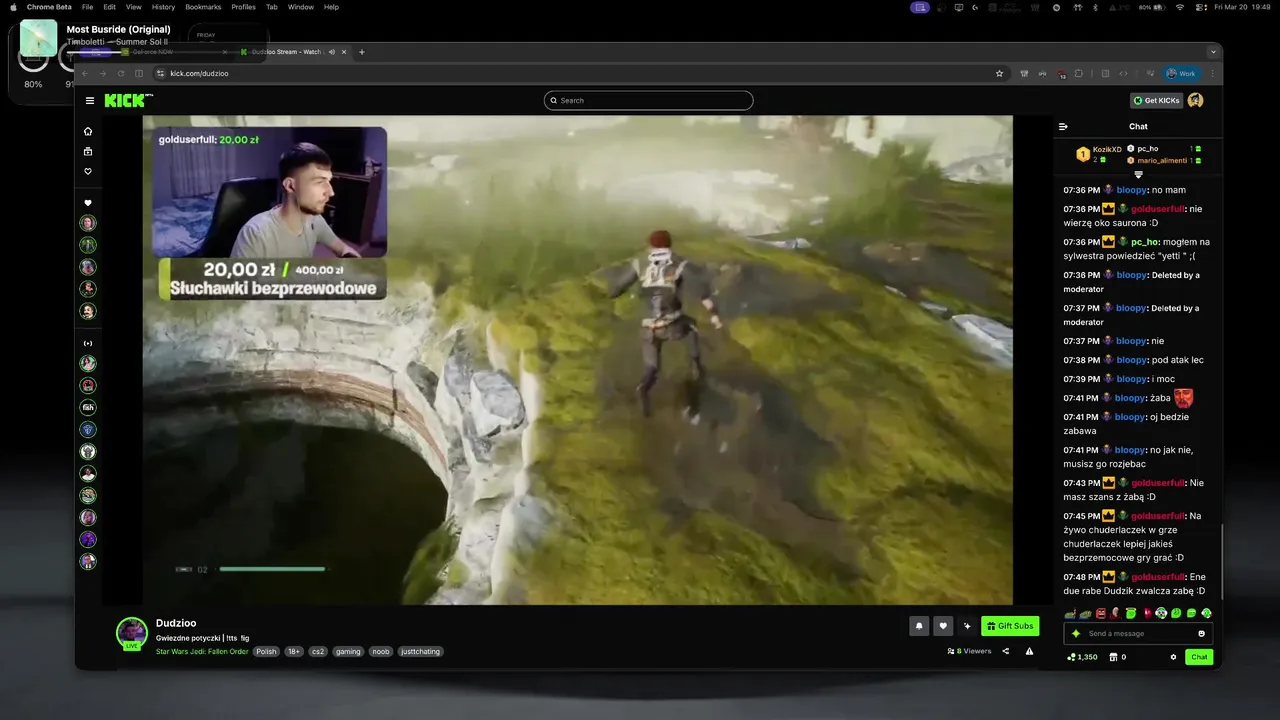The height and width of the screenshot is (720, 1280).
Task: Click the Star Wars Jedi: Fallen Order link
Action: click(x=202, y=651)
